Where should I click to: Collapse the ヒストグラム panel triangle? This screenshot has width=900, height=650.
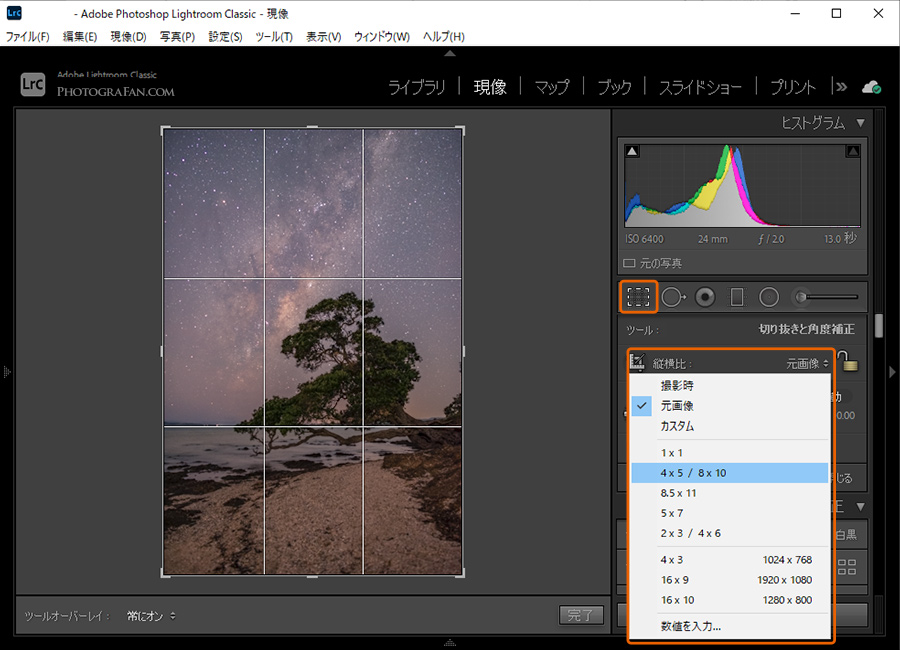click(860, 123)
